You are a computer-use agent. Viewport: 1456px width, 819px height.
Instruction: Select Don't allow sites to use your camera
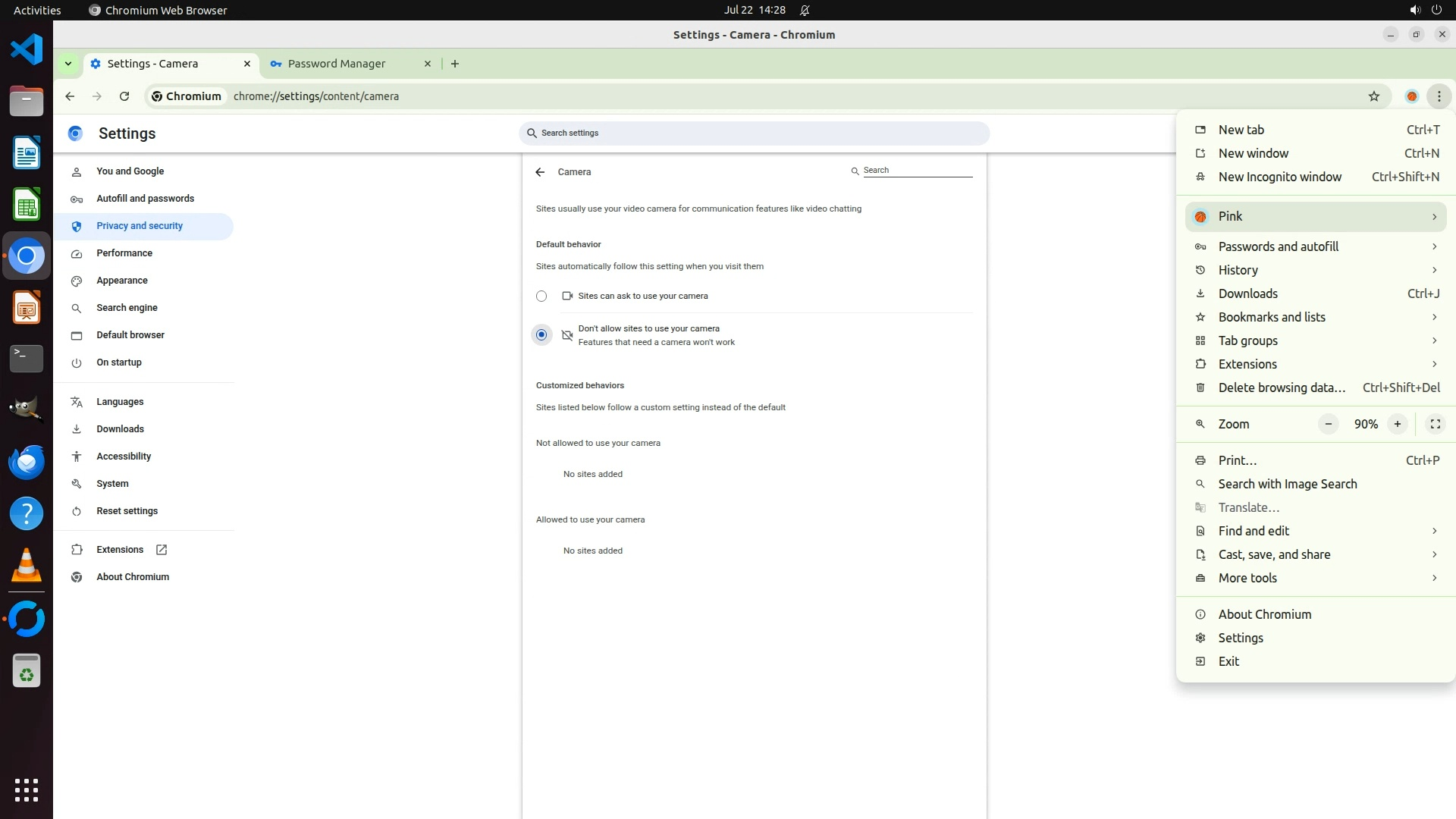click(541, 334)
